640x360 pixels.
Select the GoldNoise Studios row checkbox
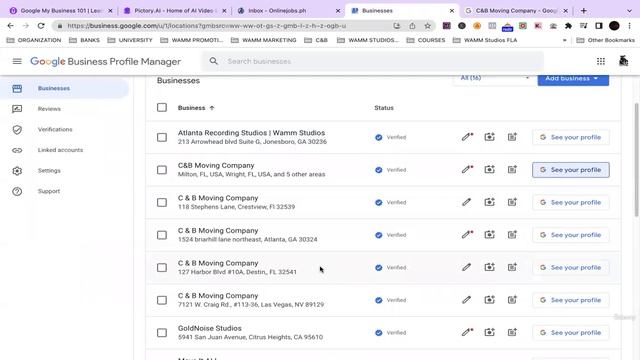coord(162,333)
